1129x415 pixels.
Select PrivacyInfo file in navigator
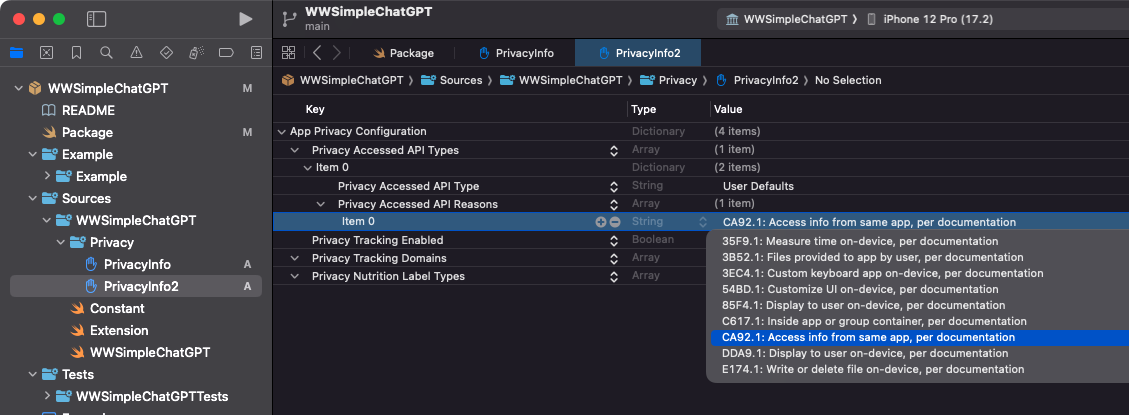137,264
